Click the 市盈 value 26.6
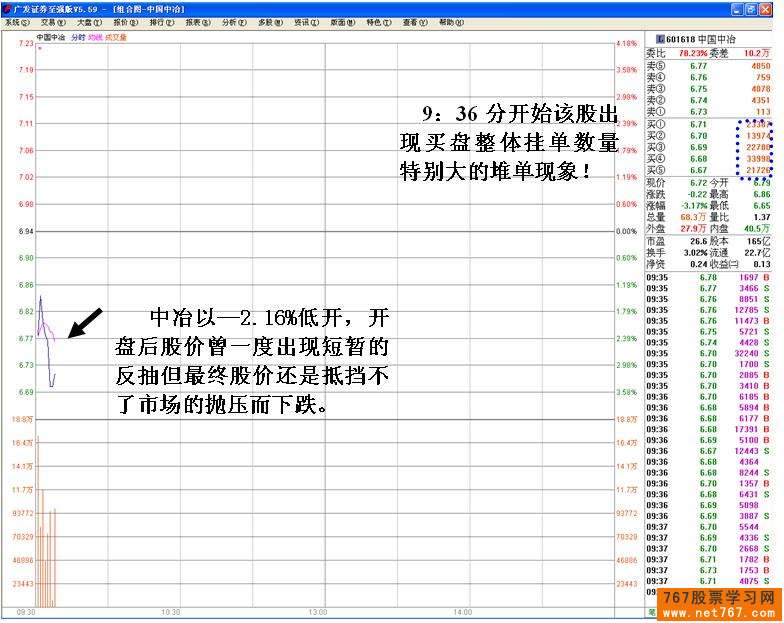Image resolution: width=784 pixels, height=623 pixels. [x=698, y=242]
